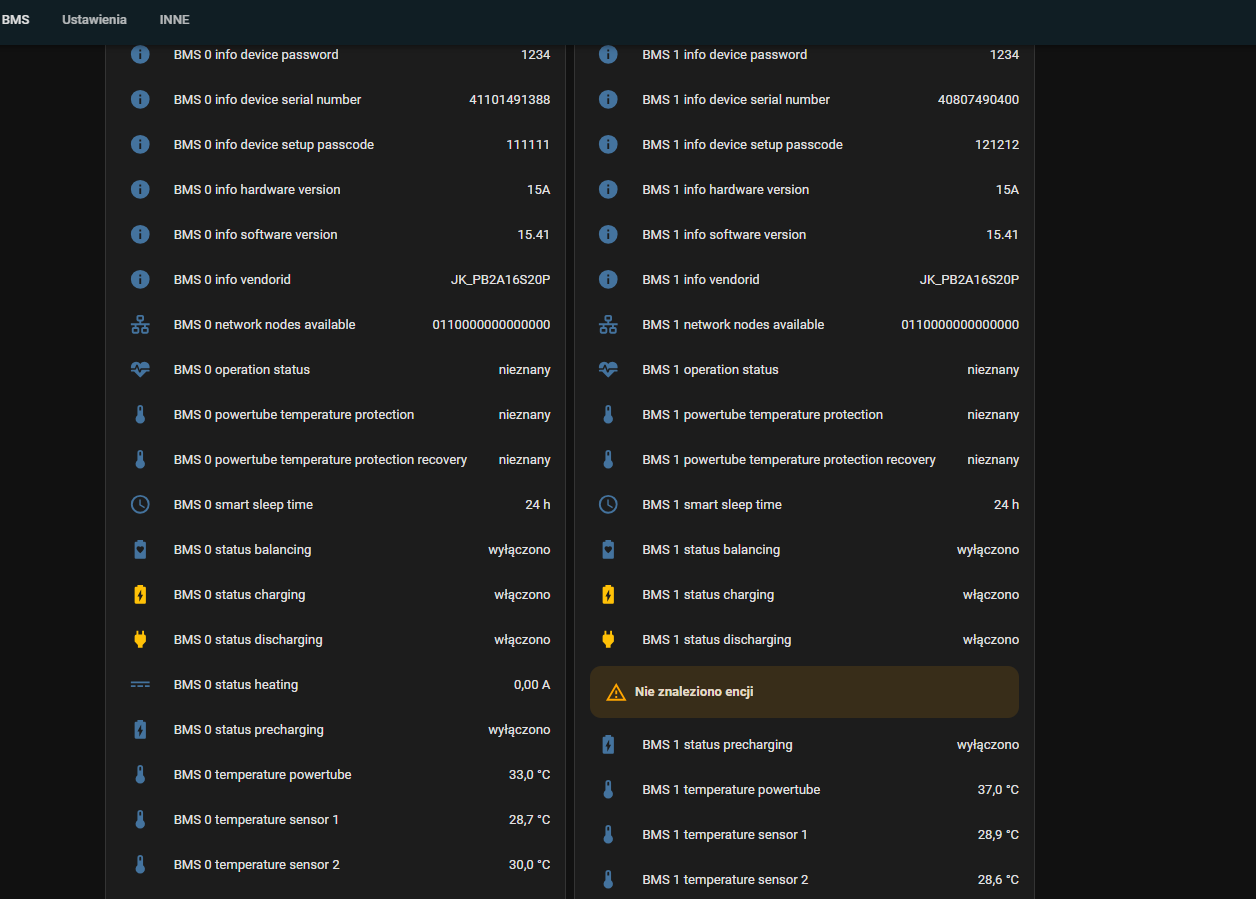
Task: Click info icon for BMS 0 serial number
Action: (140, 100)
